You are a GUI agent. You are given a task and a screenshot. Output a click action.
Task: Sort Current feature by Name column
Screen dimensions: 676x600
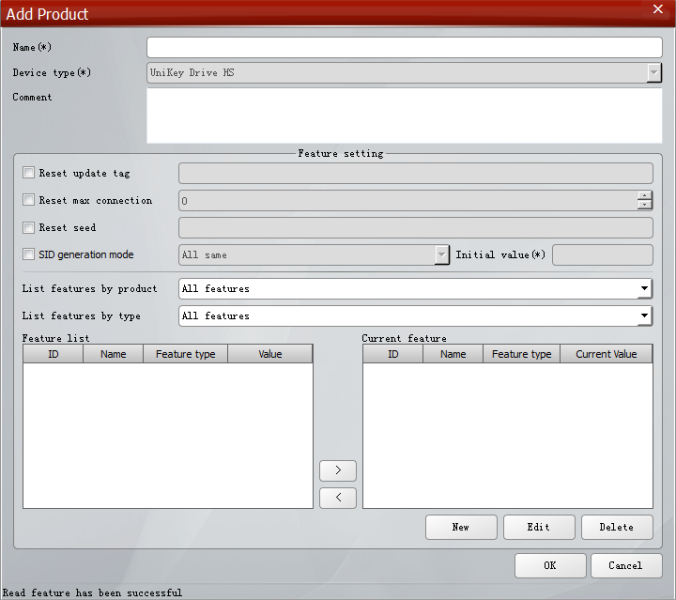pos(453,354)
